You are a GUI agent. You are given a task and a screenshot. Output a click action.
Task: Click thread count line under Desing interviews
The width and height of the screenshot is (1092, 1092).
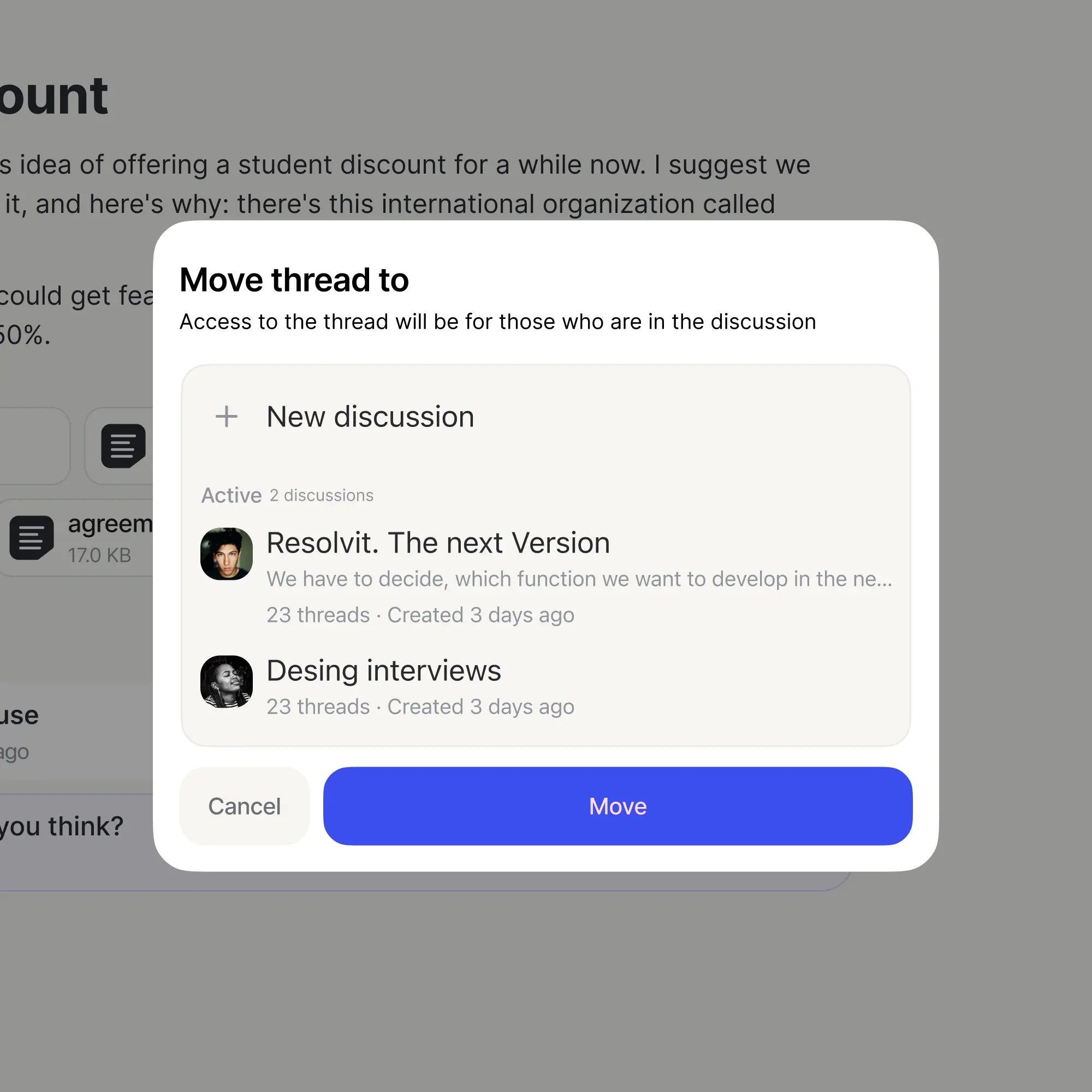[420, 707]
